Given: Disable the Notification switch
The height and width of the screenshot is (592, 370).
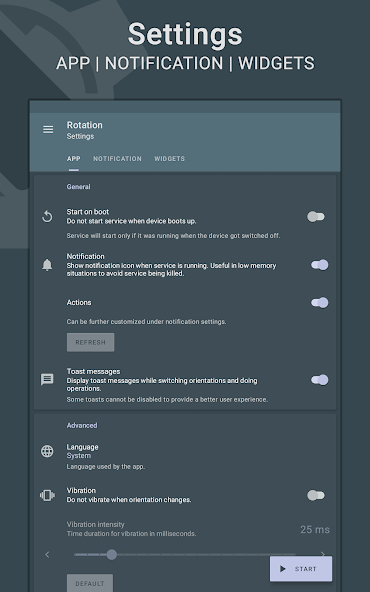Looking at the screenshot, I should 319,265.
